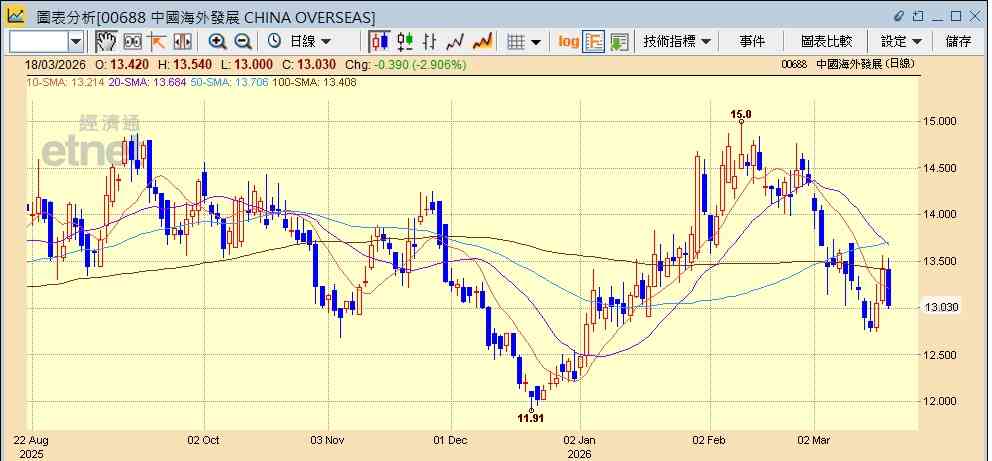Select the orange arrow pointer tool
Screen dimensions: 992x461
pyautogui.click(x=156, y=42)
